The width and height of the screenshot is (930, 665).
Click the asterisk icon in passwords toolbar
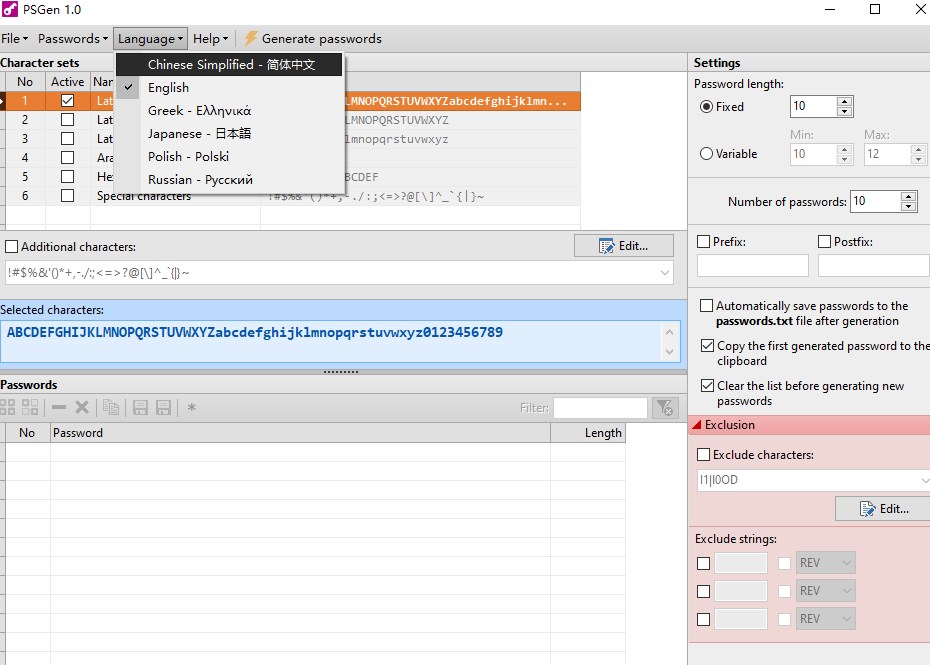[192, 408]
